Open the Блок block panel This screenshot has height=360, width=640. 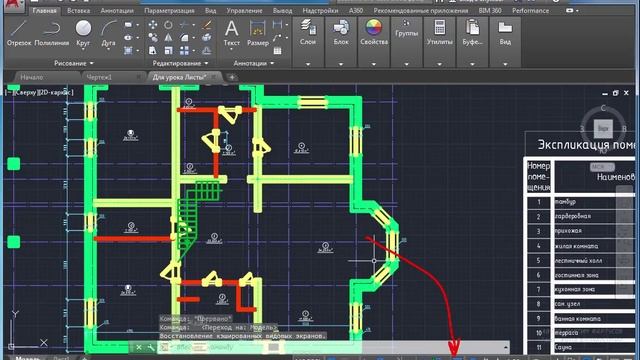(x=341, y=32)
